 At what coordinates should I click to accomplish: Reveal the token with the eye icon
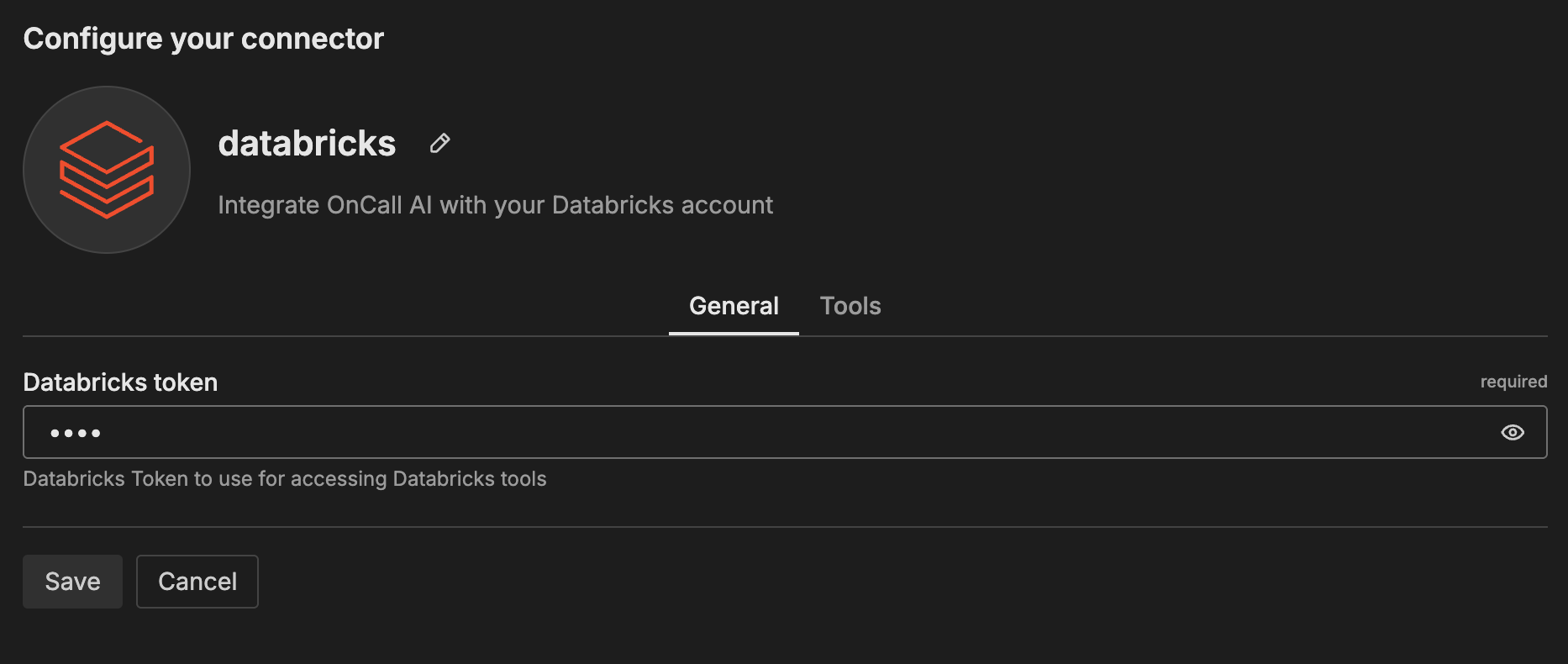coord(1512,432)
